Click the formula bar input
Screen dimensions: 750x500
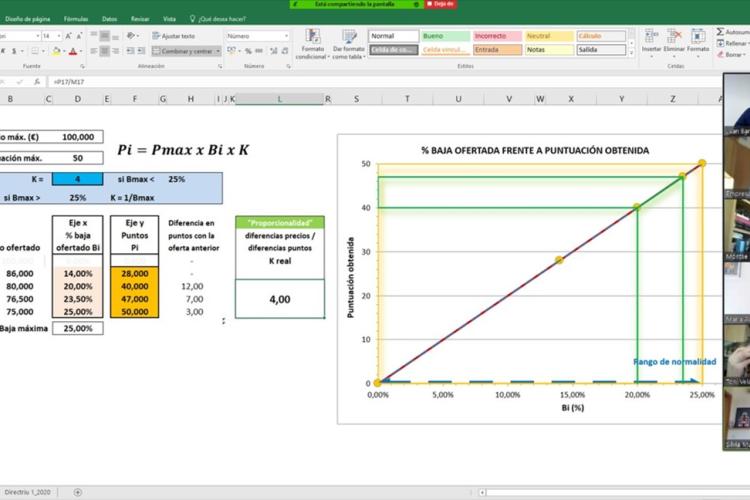(383, 82)
